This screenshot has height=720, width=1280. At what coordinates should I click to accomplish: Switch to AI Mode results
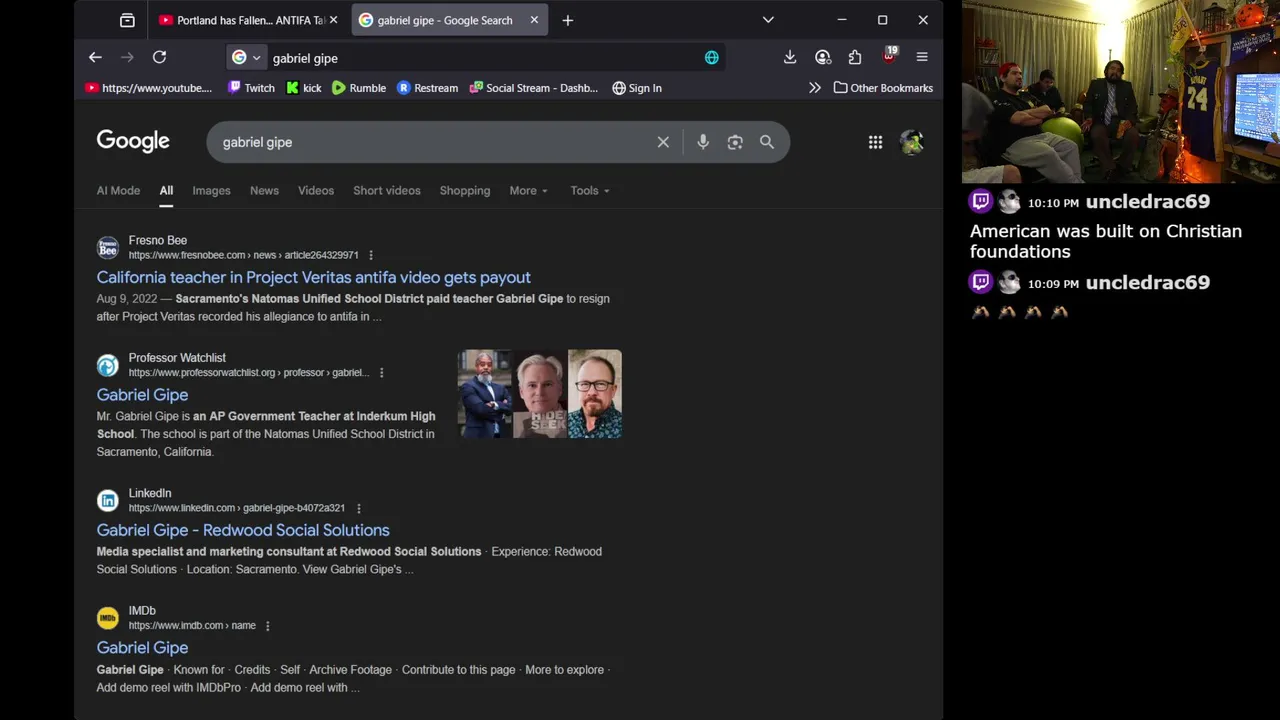[118, 191]
